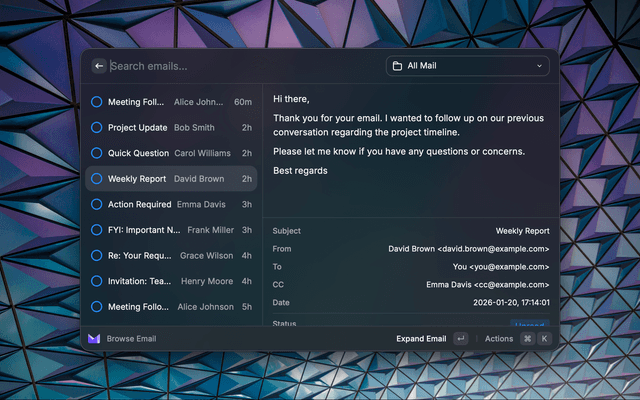This screenshot has height=400, width=640.
Task: Click the back arrow icon
Action: pyautogui.click(x=99, y=66)
